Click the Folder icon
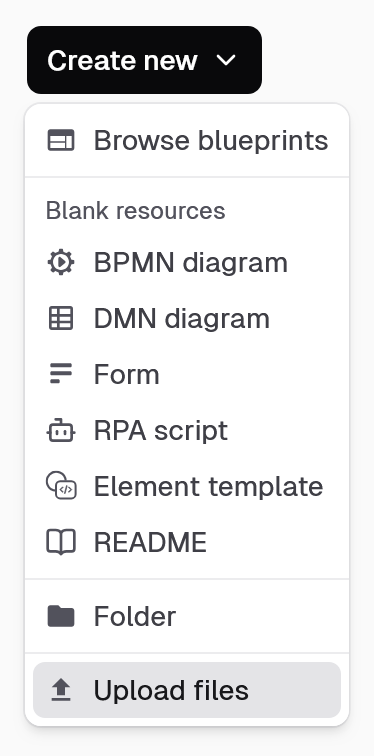 point(61,616)
